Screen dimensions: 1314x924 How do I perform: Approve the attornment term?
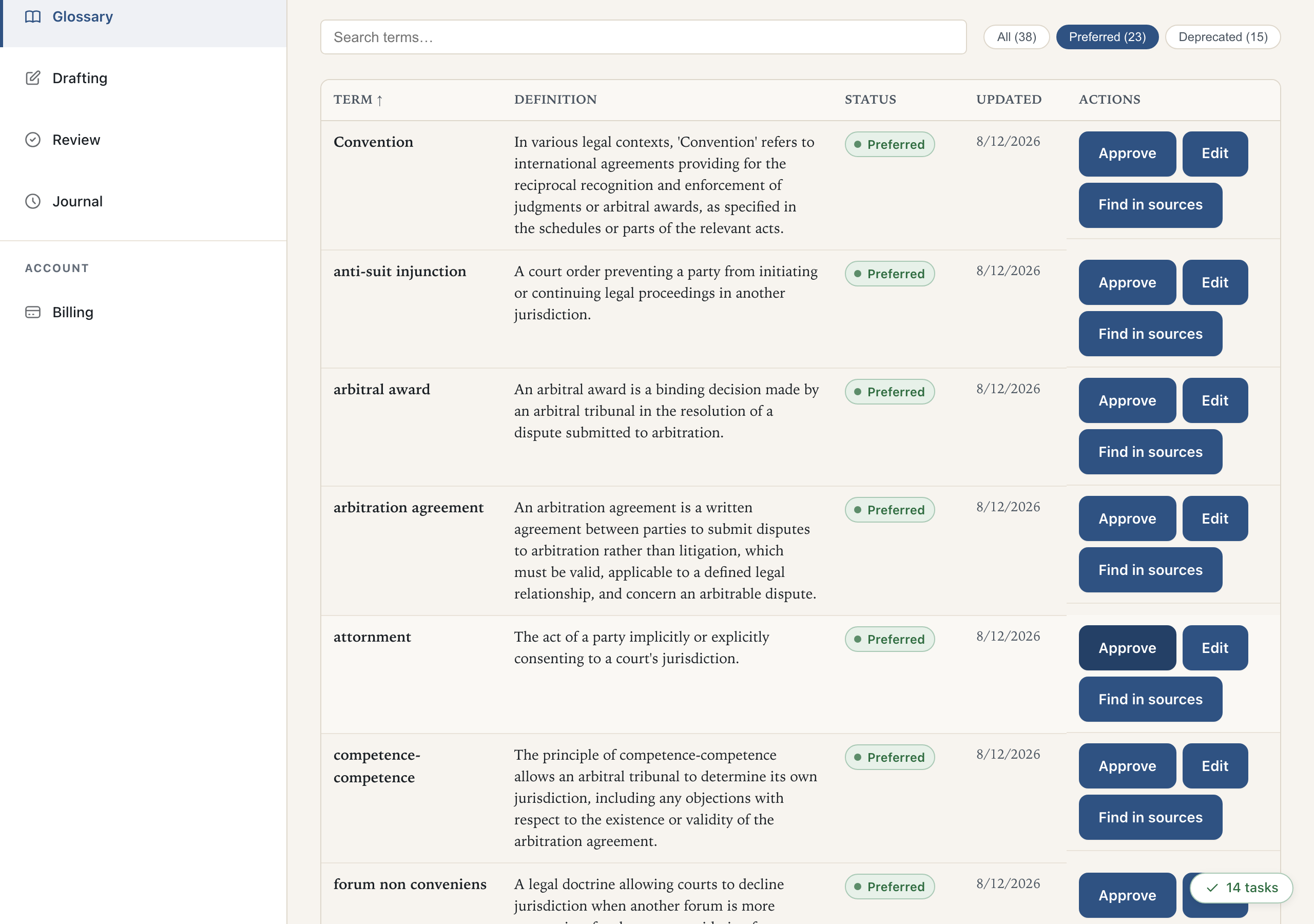pos(1127,648)
